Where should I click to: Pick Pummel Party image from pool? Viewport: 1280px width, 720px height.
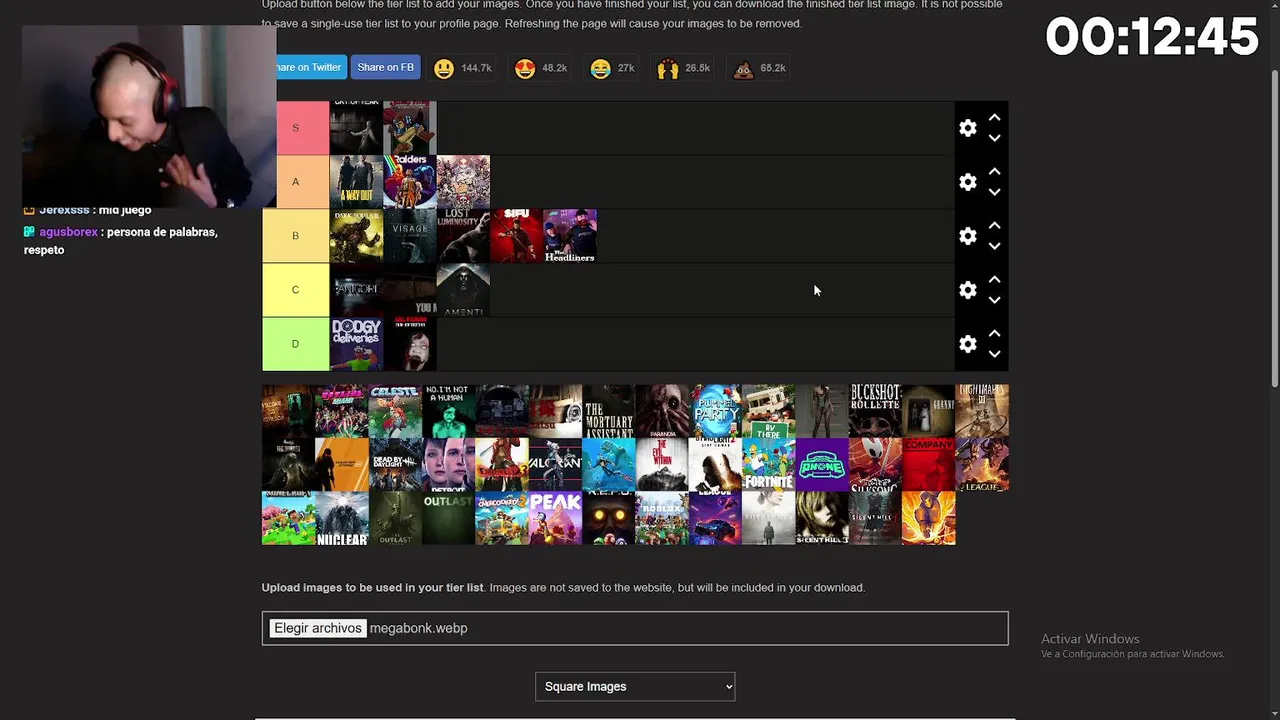[715, 411]
